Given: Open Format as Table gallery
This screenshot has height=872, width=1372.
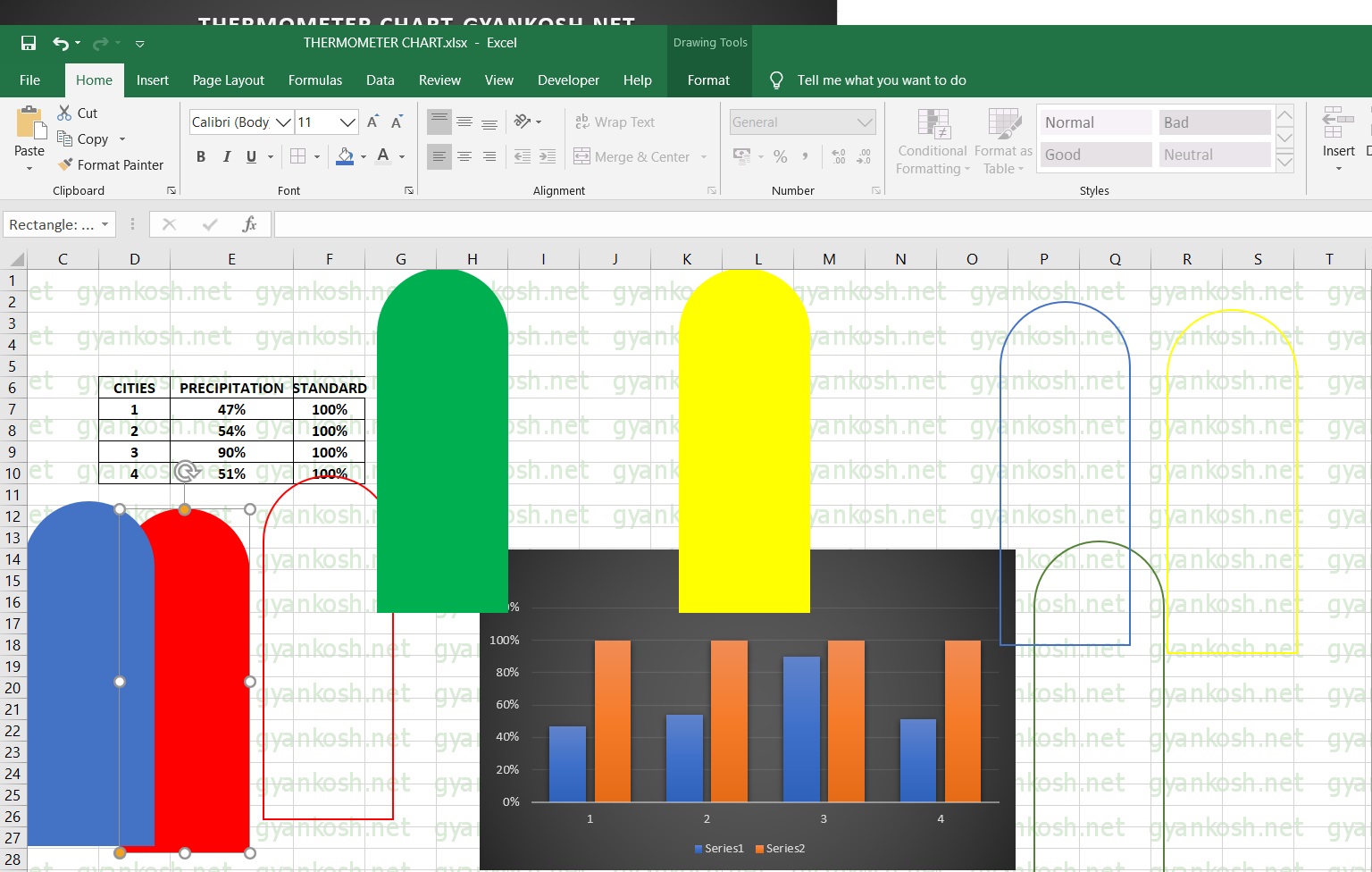Looking at the screenshot, I should point(1003,142).
